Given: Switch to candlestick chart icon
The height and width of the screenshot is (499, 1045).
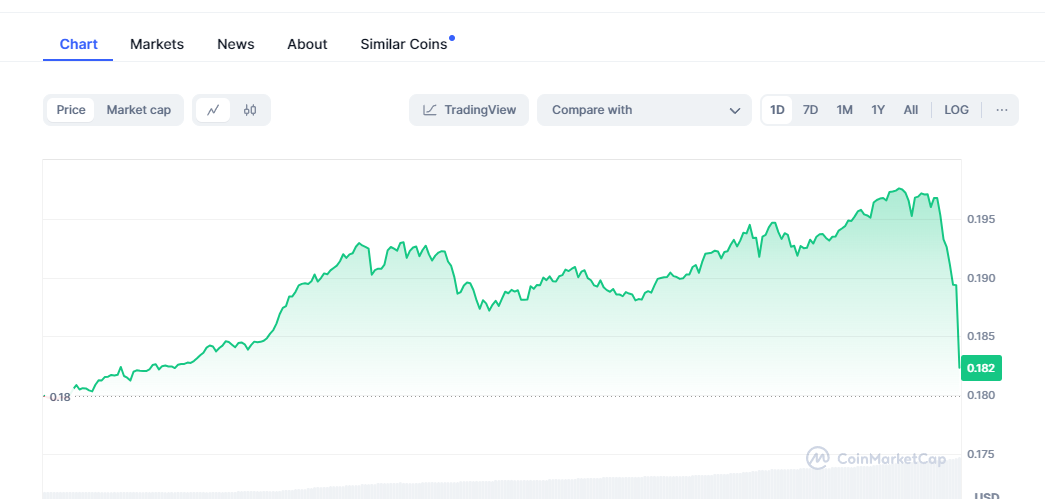Looking at the screenshot, I should 250,110.
